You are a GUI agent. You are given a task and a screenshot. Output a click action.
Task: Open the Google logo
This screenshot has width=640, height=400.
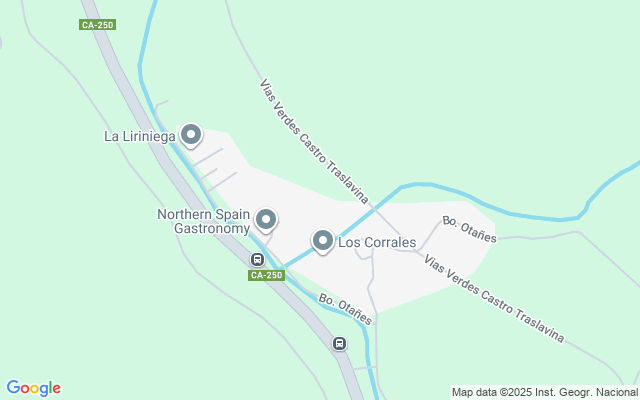coord(34,388)
